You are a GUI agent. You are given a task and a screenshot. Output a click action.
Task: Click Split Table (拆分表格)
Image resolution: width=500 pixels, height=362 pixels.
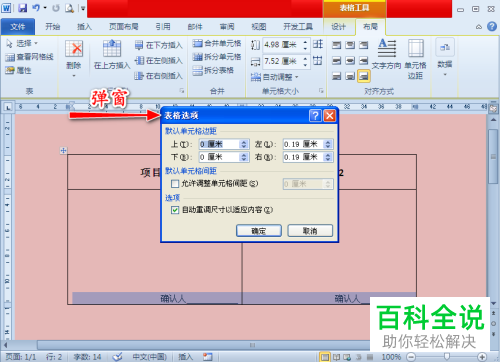point(213,70)
